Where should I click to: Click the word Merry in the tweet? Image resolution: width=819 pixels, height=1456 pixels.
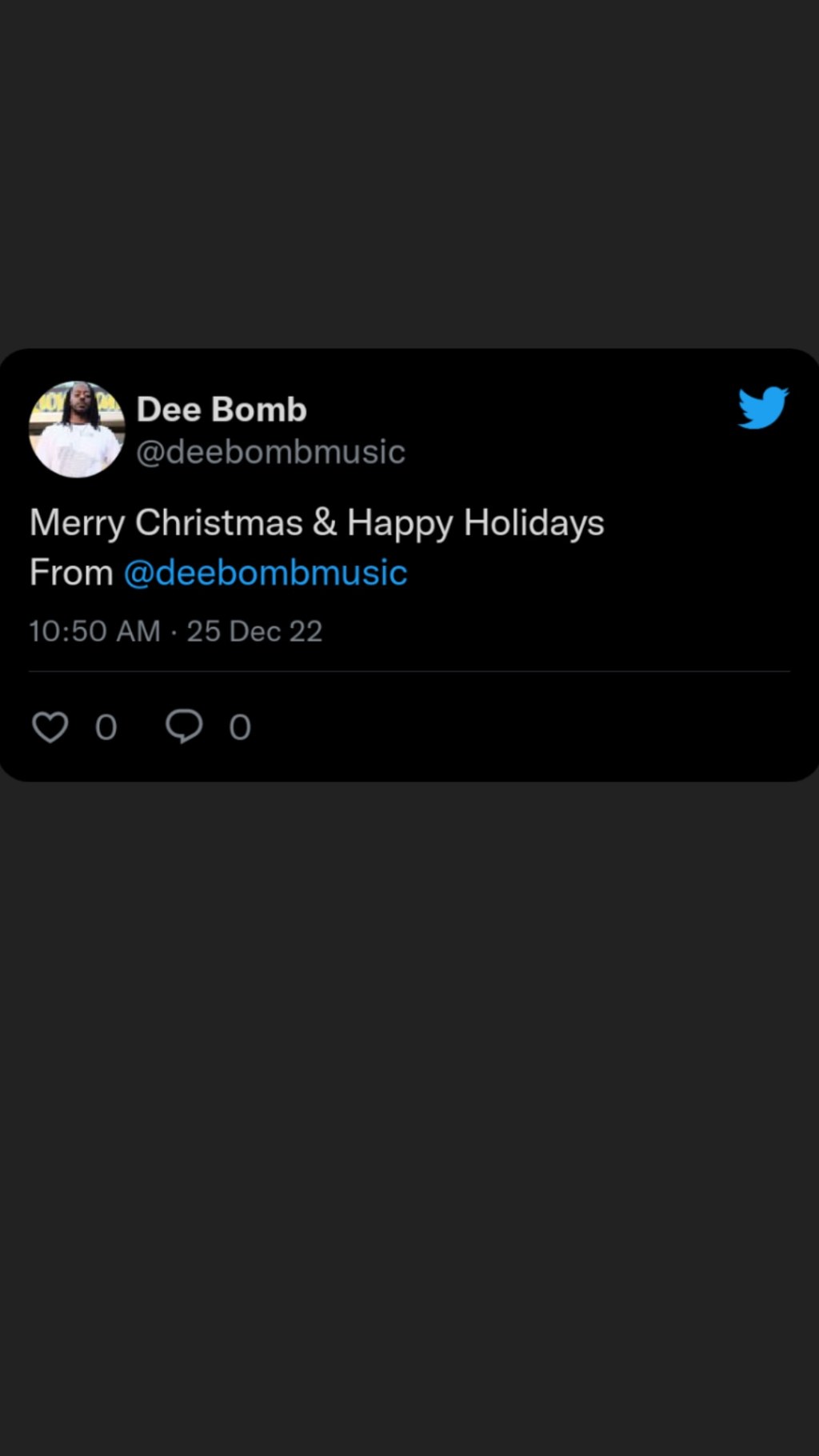tap(77, 523)
